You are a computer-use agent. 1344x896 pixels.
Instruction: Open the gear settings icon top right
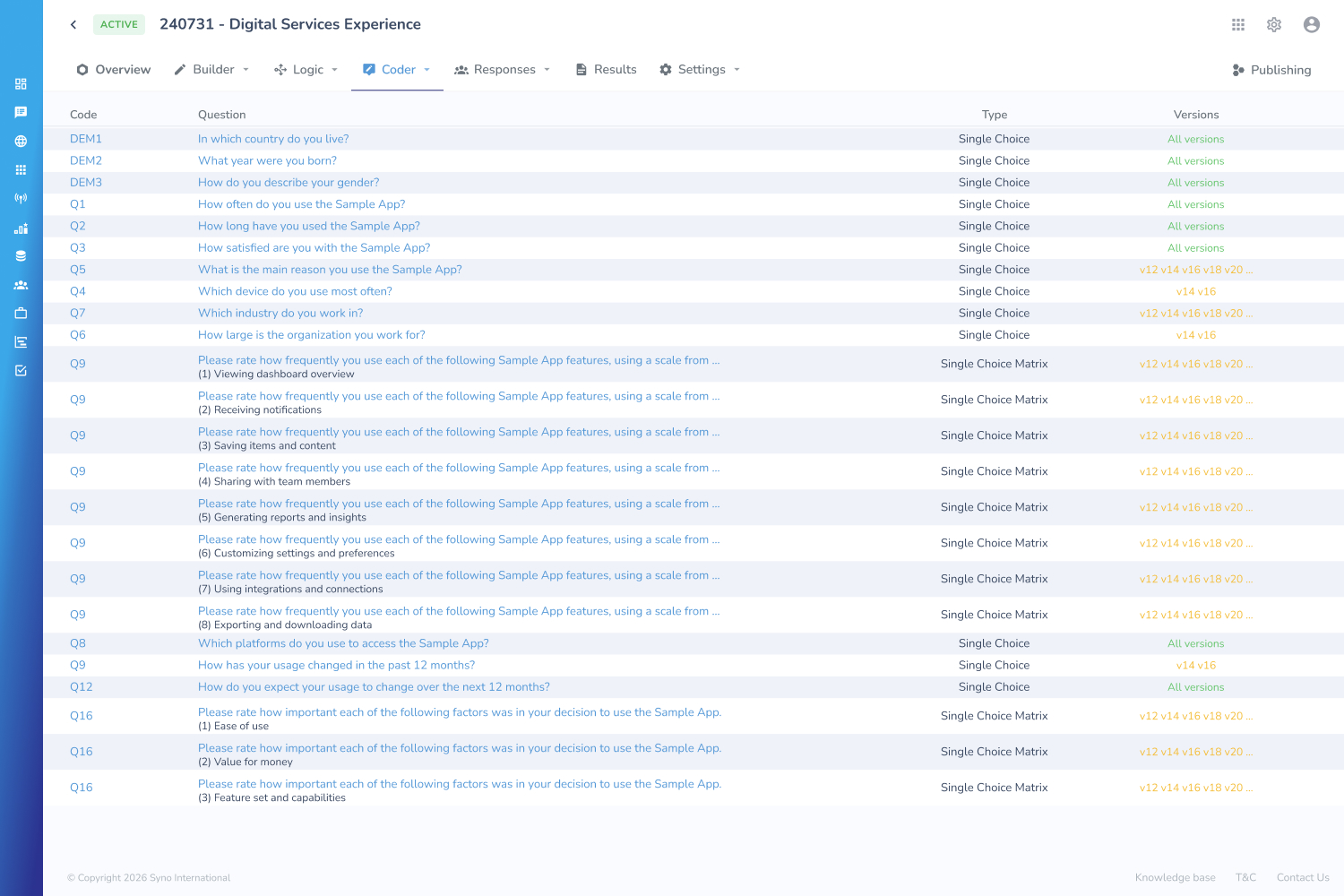(x=1274, y=25)
